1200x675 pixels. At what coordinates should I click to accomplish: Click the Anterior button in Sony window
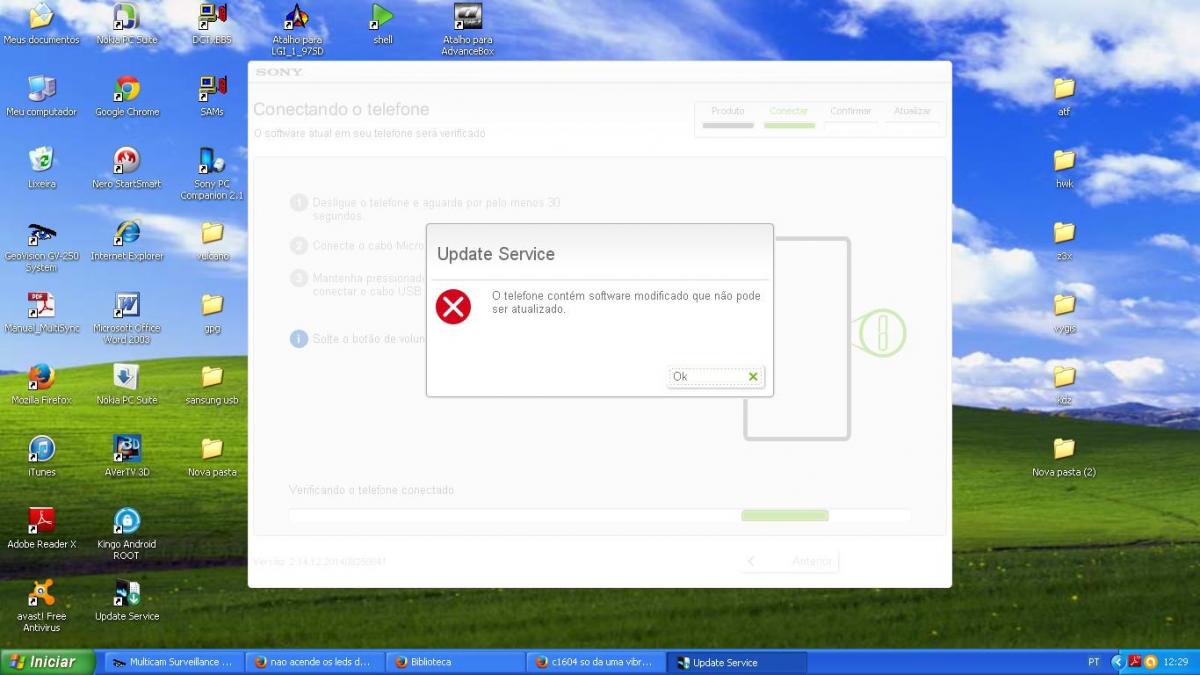(790, 561)
